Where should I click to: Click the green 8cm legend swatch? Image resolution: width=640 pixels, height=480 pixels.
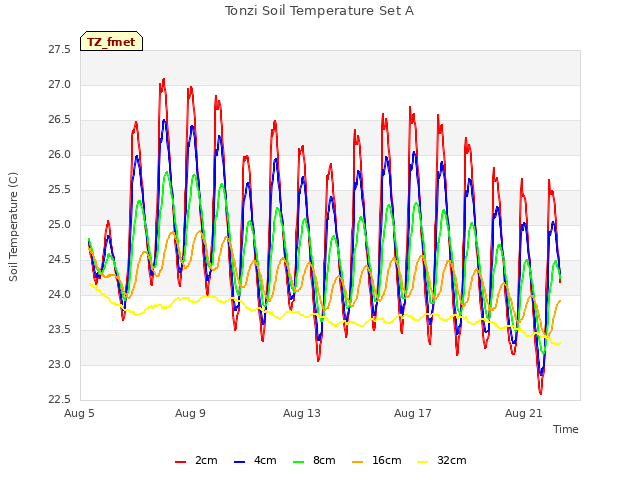[x=298, y=462]
